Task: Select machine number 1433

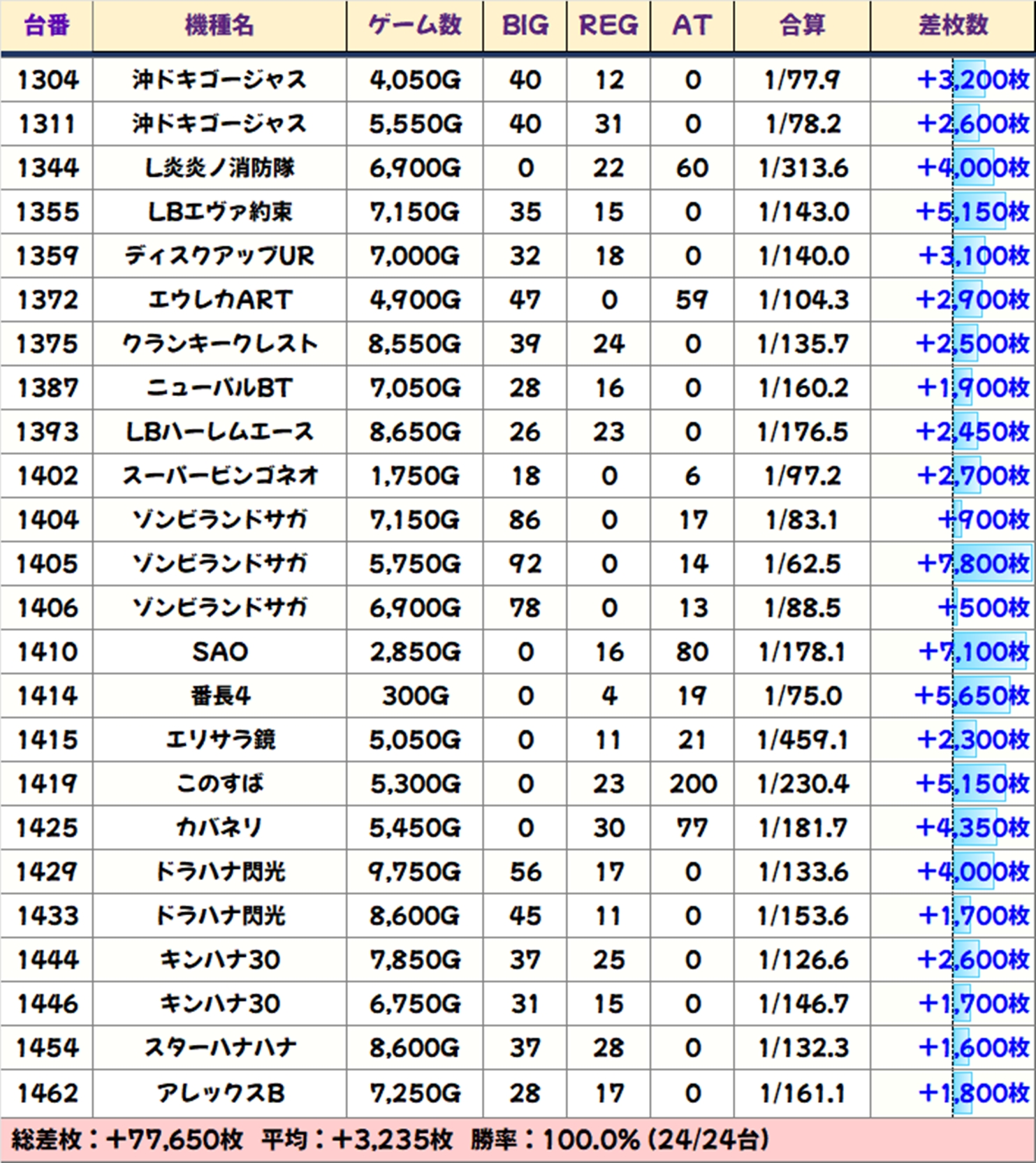Action: (47, 916)
